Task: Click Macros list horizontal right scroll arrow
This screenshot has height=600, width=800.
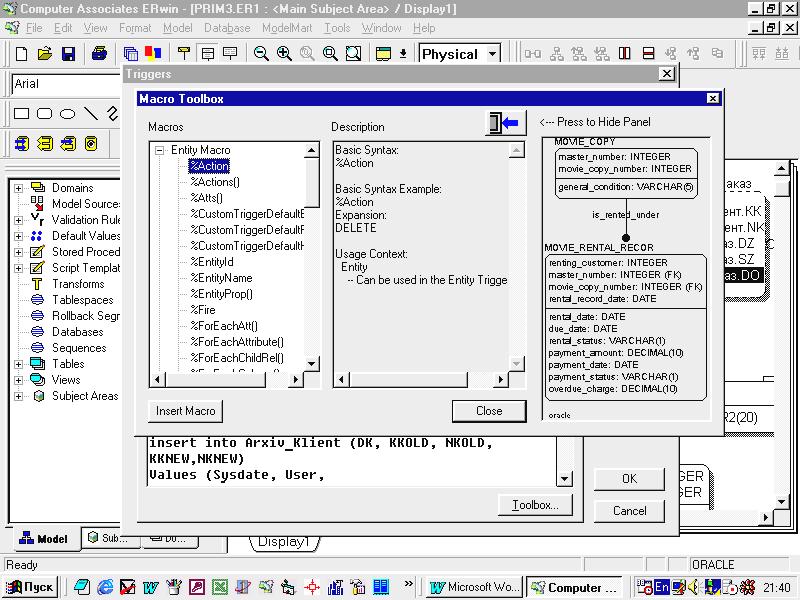Action: (295, 379)
